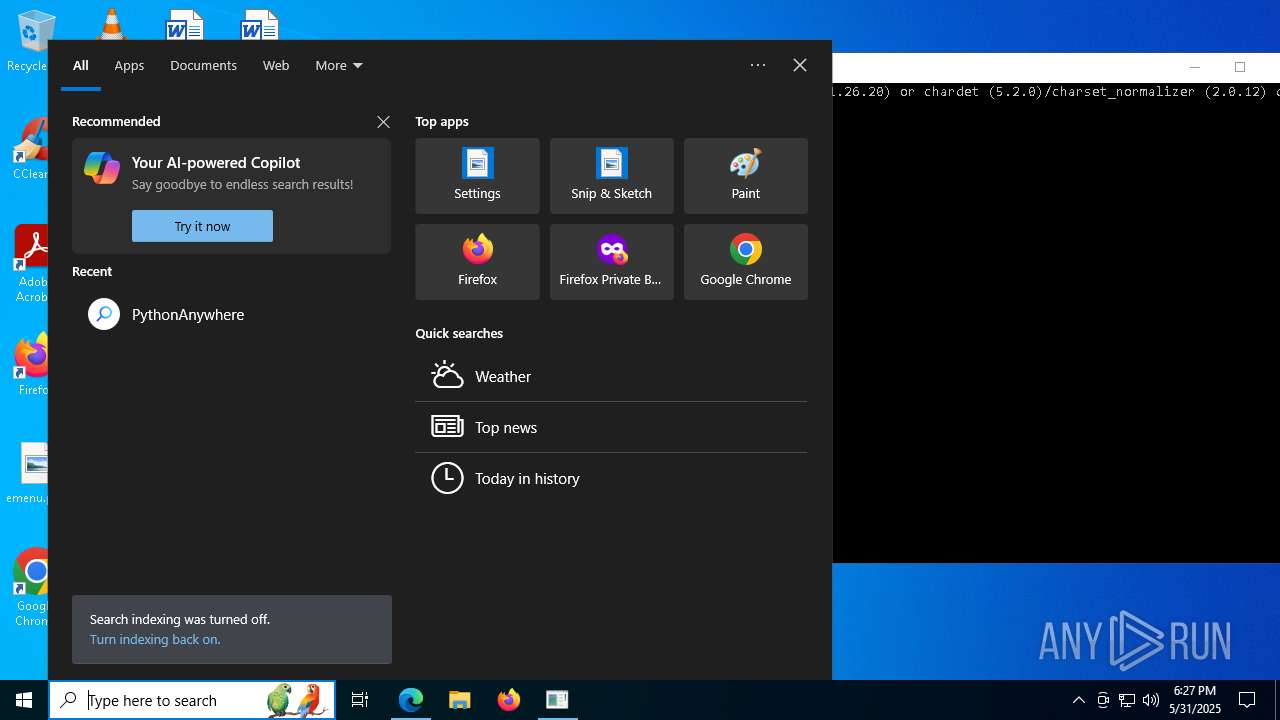Screen dimensions: 1280x720
Task: Open volume control tray icon
Action: (1151, 700)
